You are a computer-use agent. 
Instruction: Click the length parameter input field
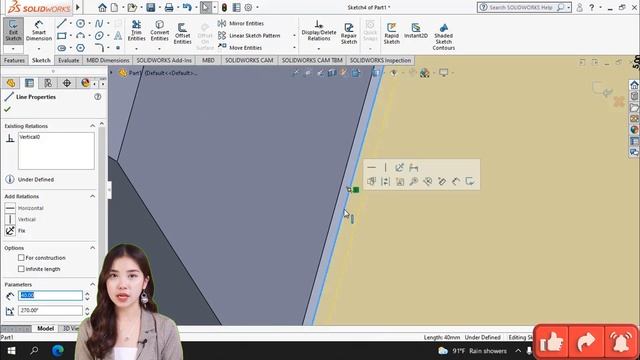[x=50, y=295]
